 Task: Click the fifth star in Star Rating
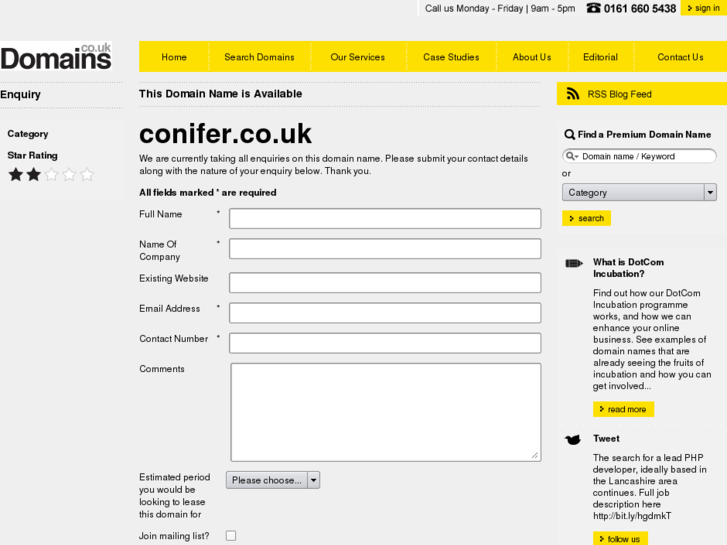[87, 174]
